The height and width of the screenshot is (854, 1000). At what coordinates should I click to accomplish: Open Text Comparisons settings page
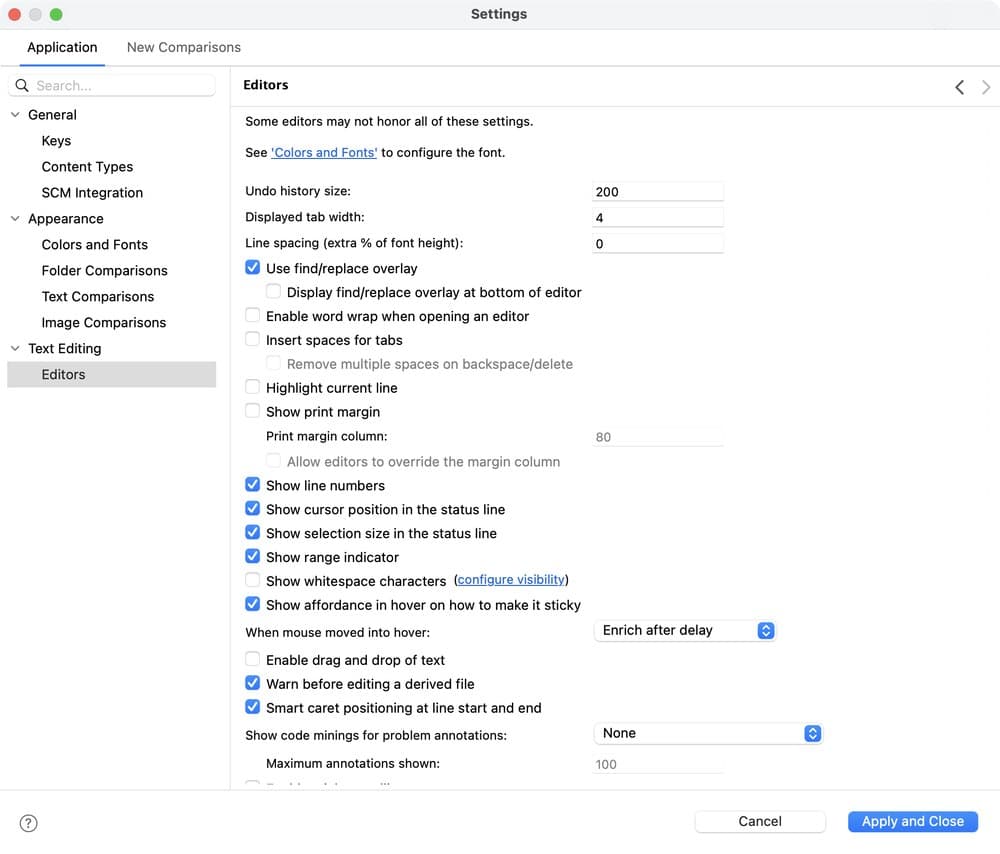coord(98,297)
